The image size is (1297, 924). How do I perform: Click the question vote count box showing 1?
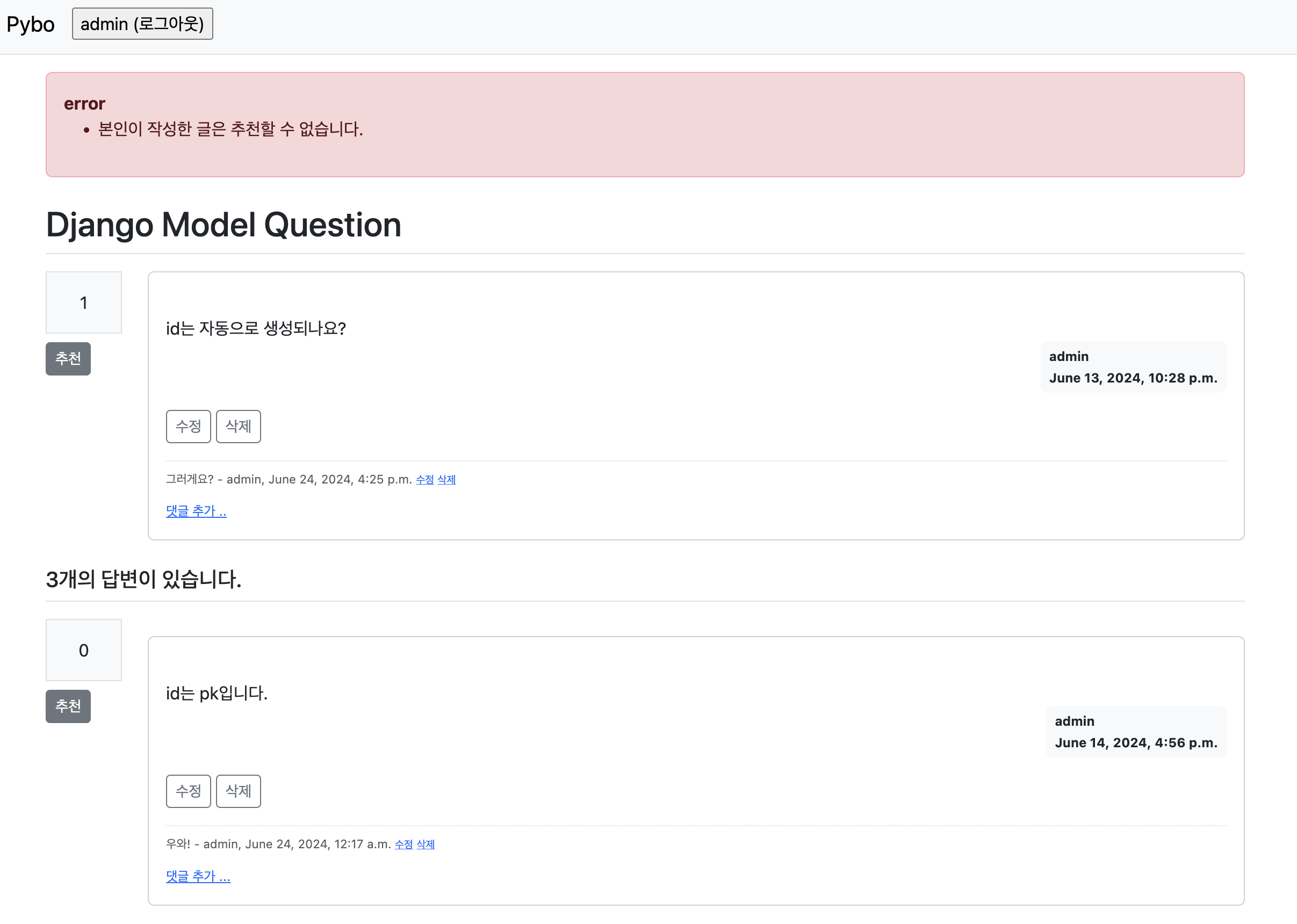(84, 302)
